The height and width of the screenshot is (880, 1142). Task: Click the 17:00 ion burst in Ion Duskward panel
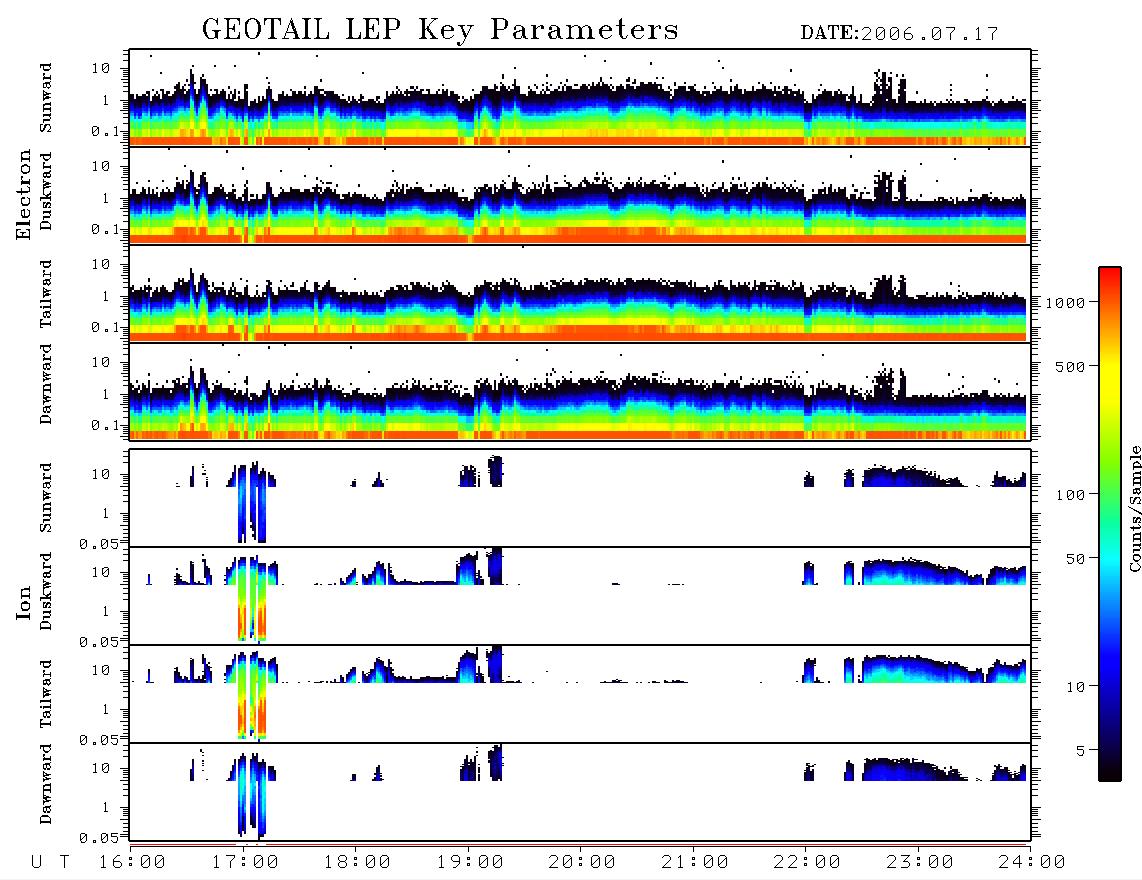click(x=252, y=598)
